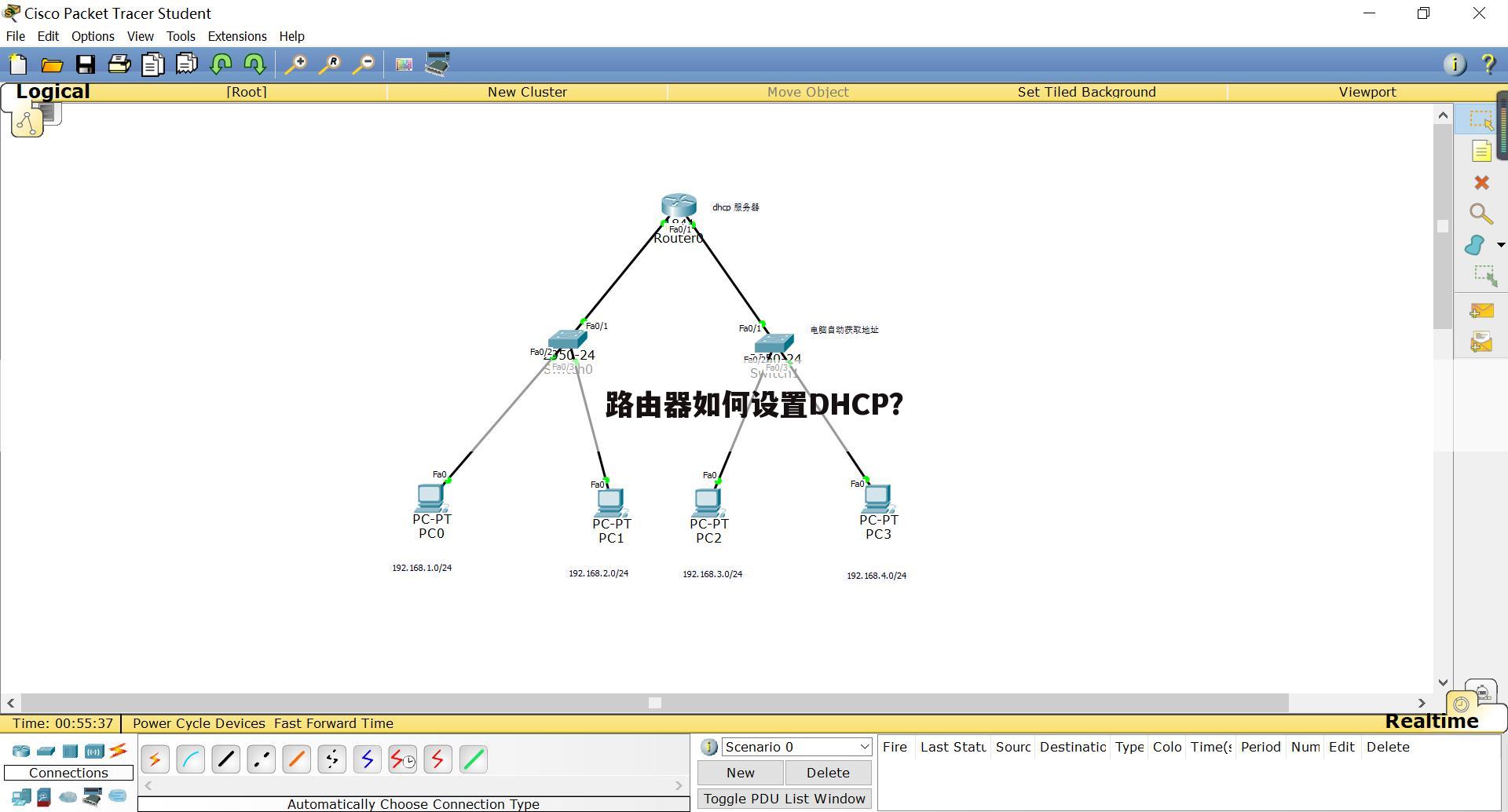This screenshot has height=812, width=1508.
Task: Click Fast Forward Time
Action: [334, 723]
